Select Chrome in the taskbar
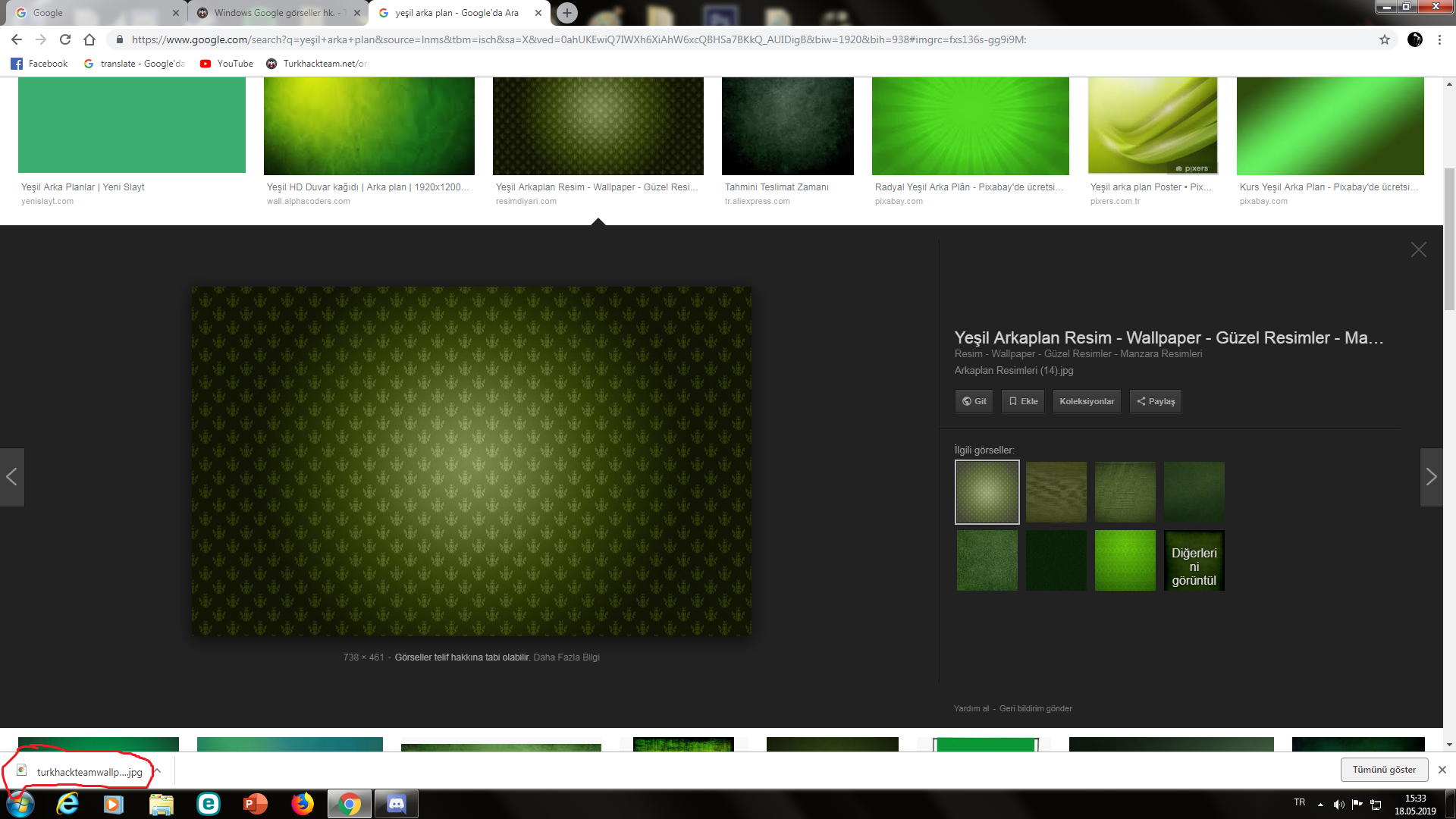This screenshot has height=819, width=1456. coord(350,804)
